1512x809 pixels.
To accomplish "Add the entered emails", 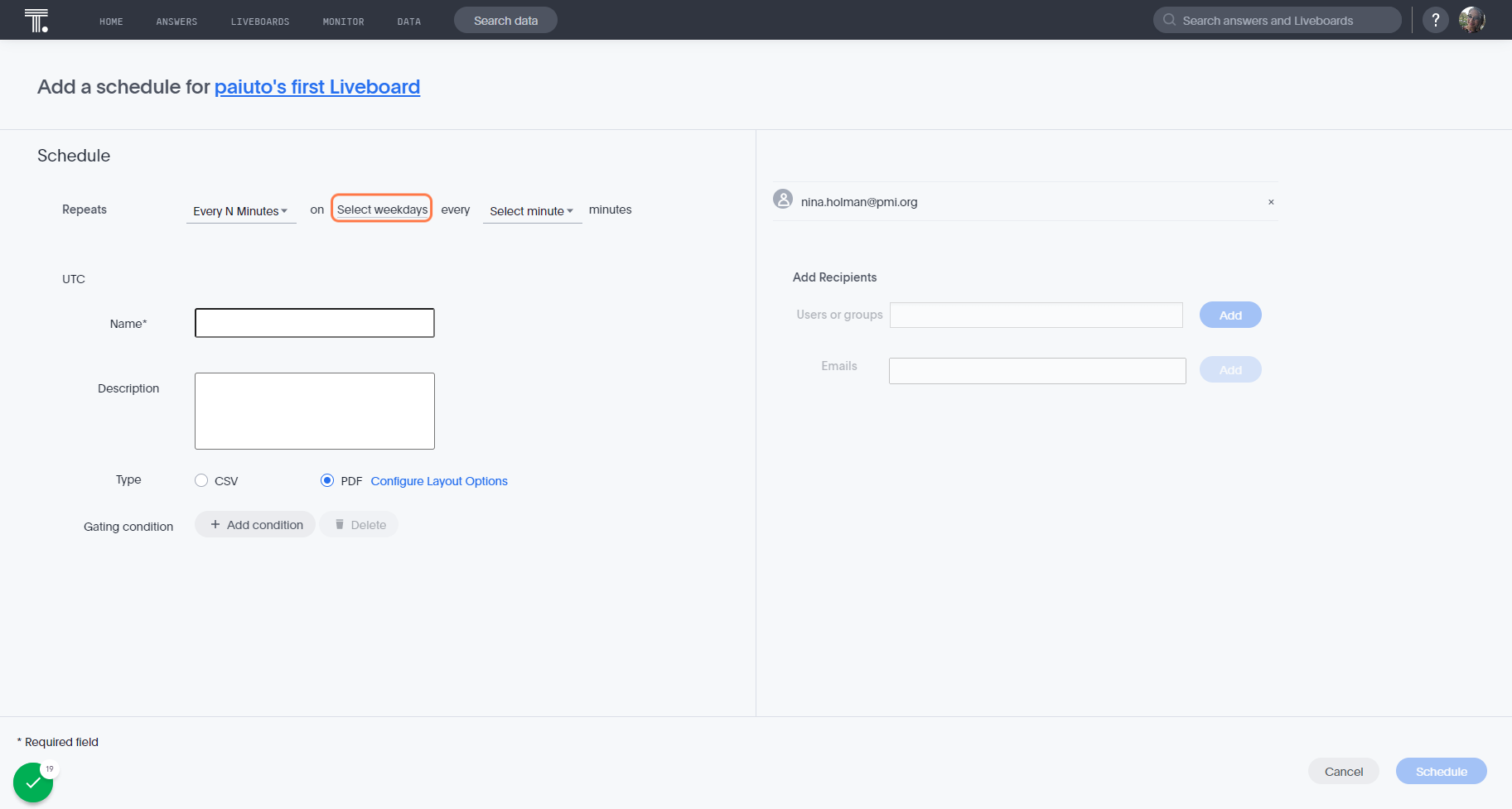I will (x=1230, y=369).
